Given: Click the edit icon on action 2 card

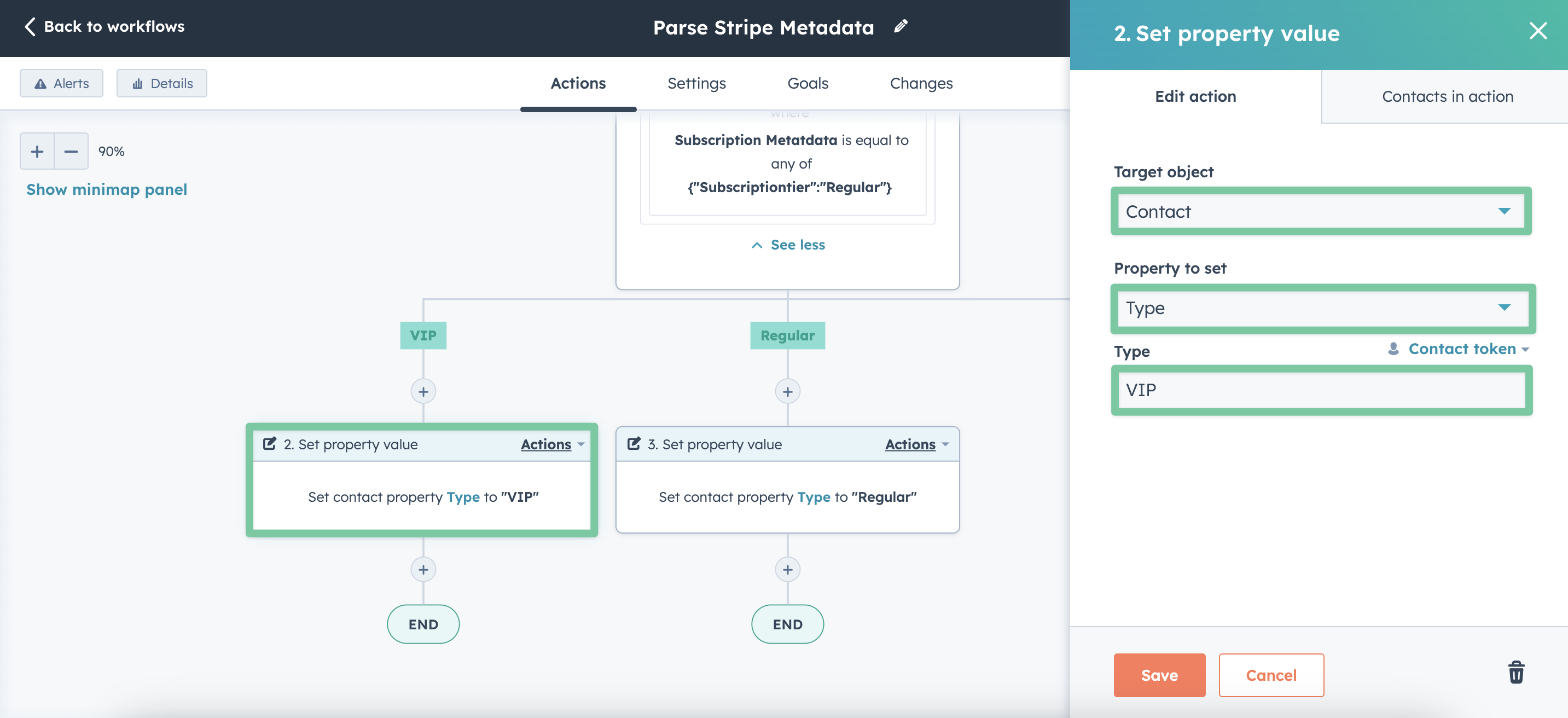Looking at the screenshot, I should pyautogui.click(x=270, y=443).
